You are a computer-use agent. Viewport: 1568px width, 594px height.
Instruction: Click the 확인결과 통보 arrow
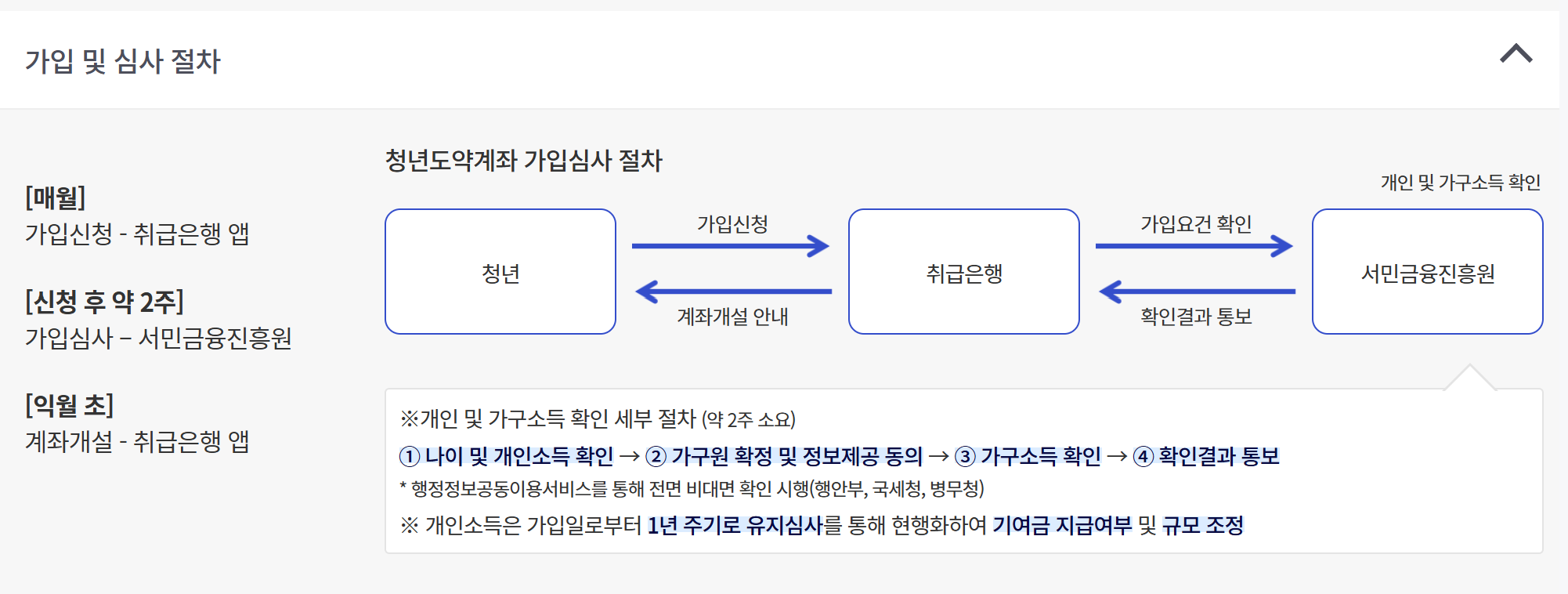tap(1195, 291)
